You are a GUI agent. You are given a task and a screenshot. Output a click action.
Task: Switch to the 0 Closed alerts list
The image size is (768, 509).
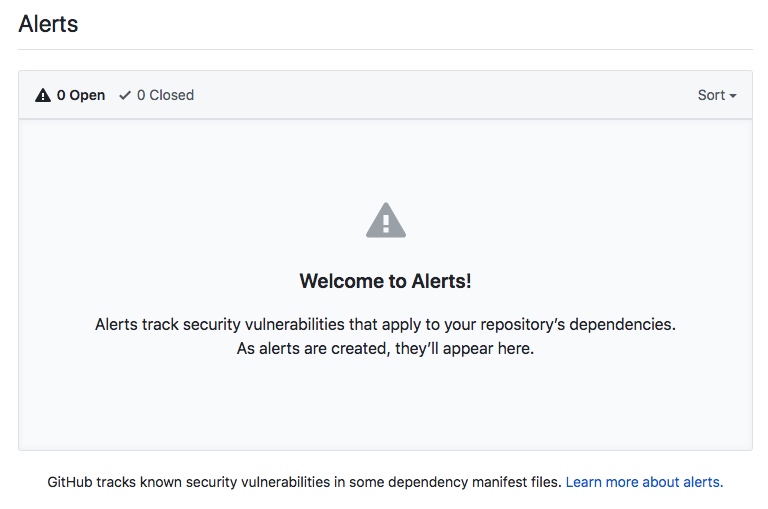[157, 95]
